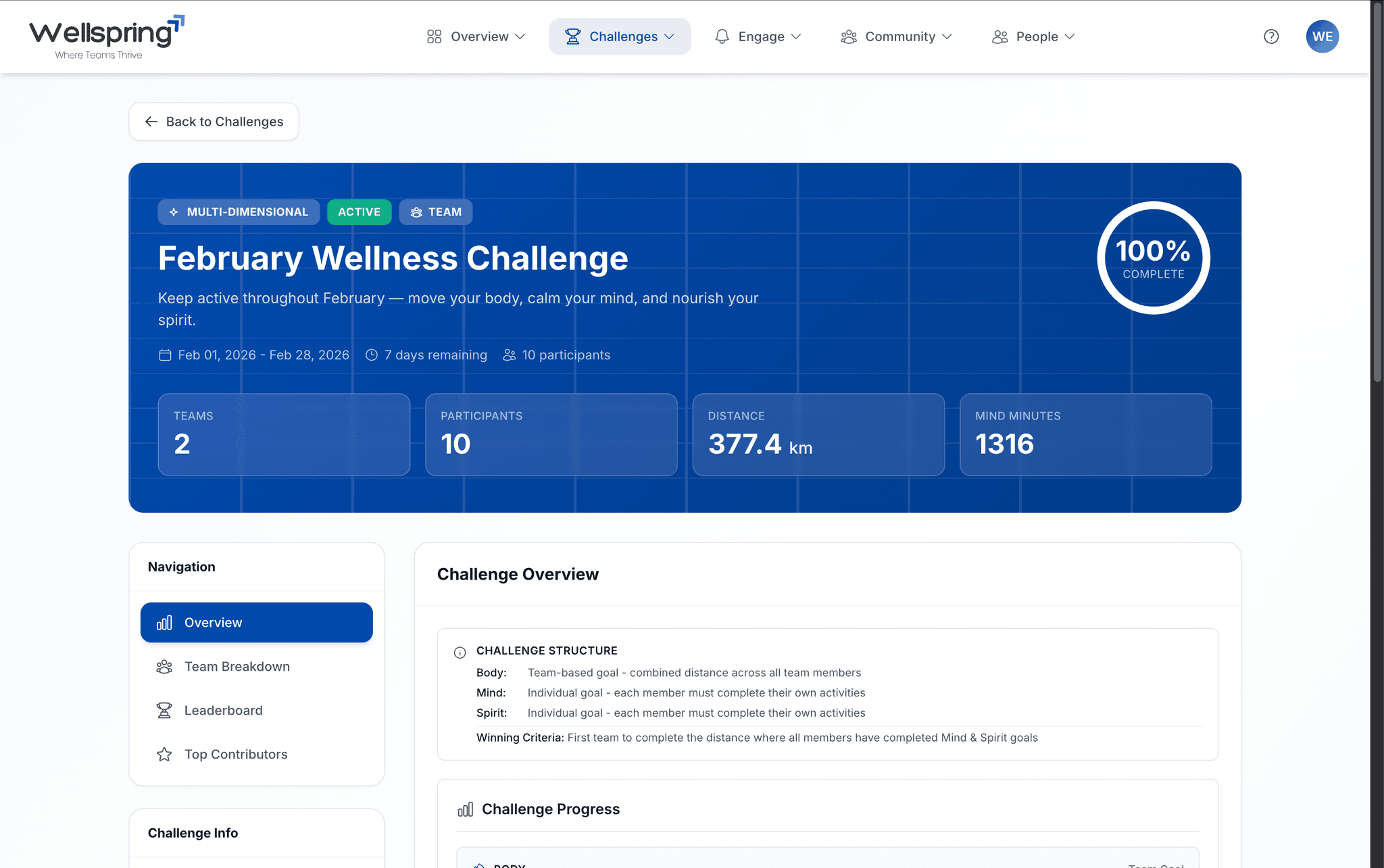Open the People dropdown chevron
1384x868 pixels.
click(1070, 36)
